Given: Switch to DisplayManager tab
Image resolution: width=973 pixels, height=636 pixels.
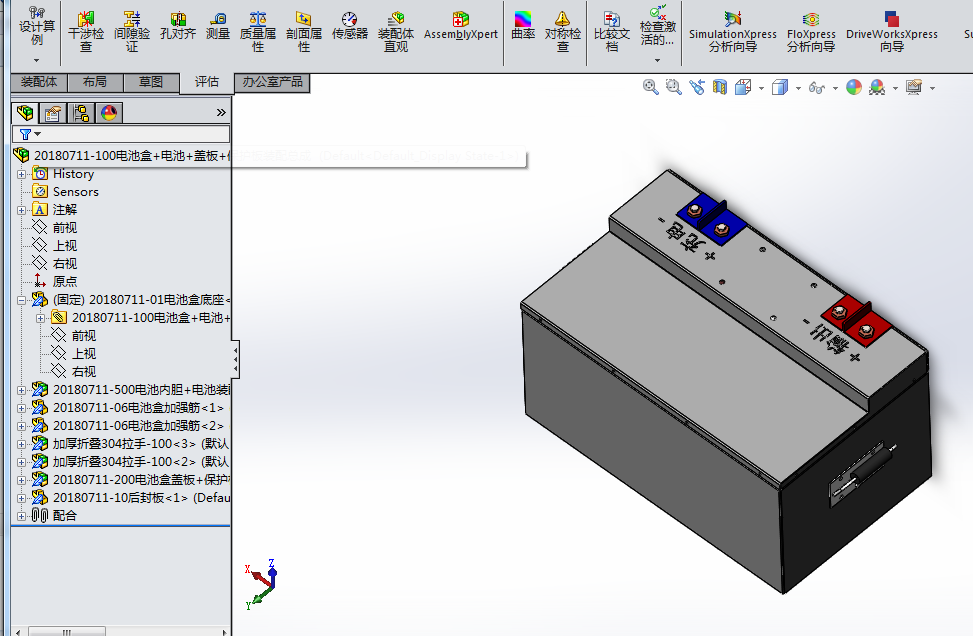Looking at the screenshot, I should [x=109, y=112].
